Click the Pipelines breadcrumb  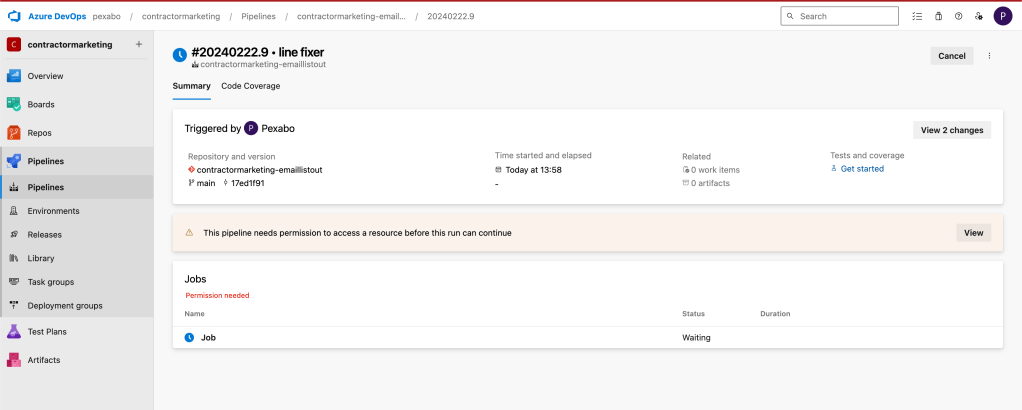tap(258, 16)
